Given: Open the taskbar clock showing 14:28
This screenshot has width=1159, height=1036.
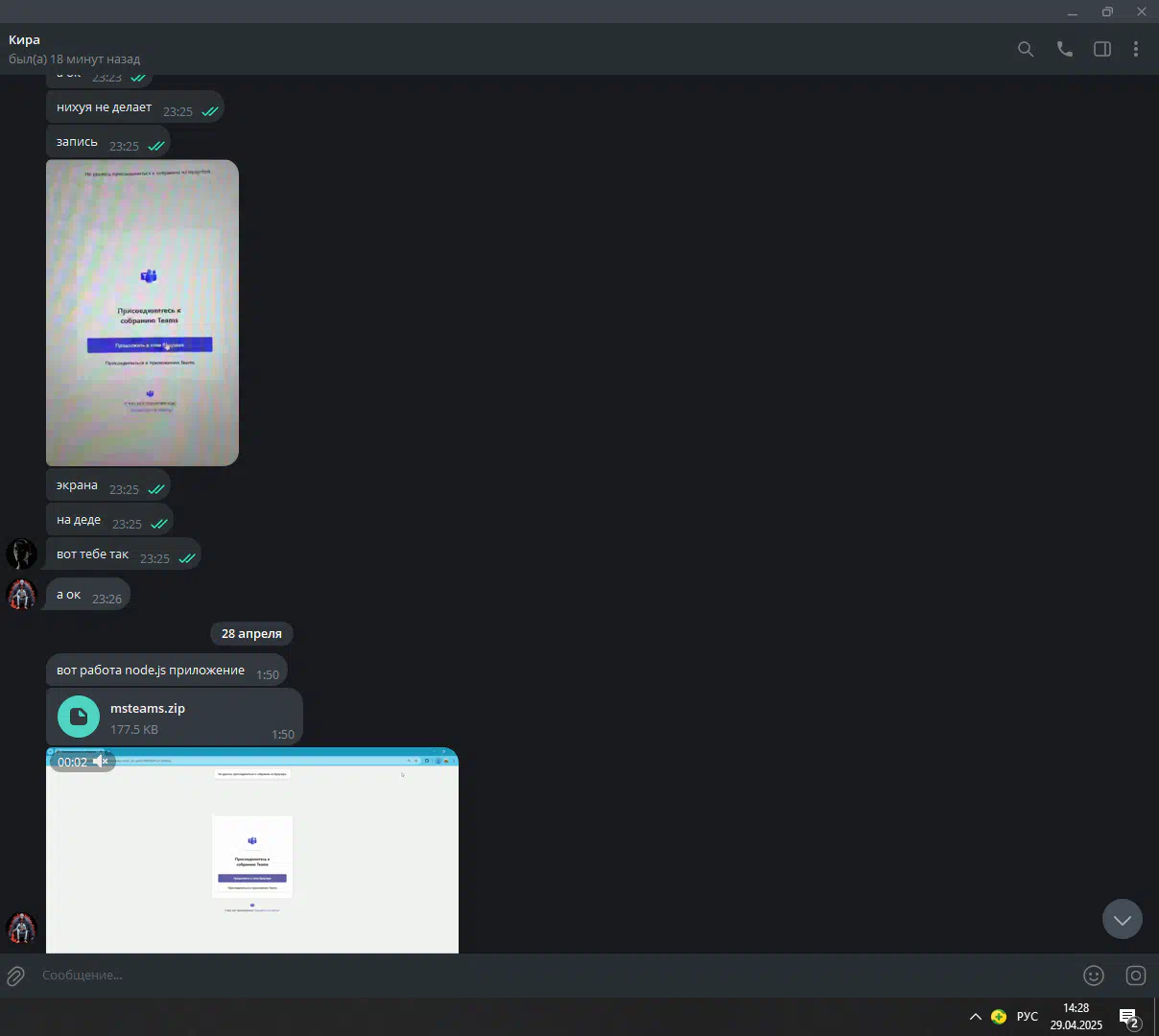Looking at the screenshot, I should 1076,1017.
